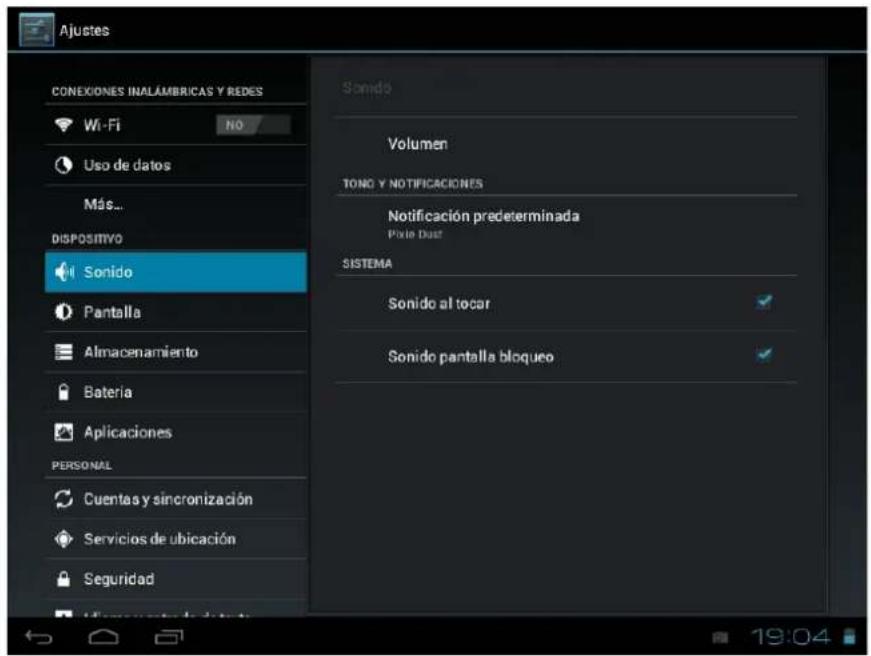
Task: Tap the Recent apps navigation button
Action: coord(169,637)
